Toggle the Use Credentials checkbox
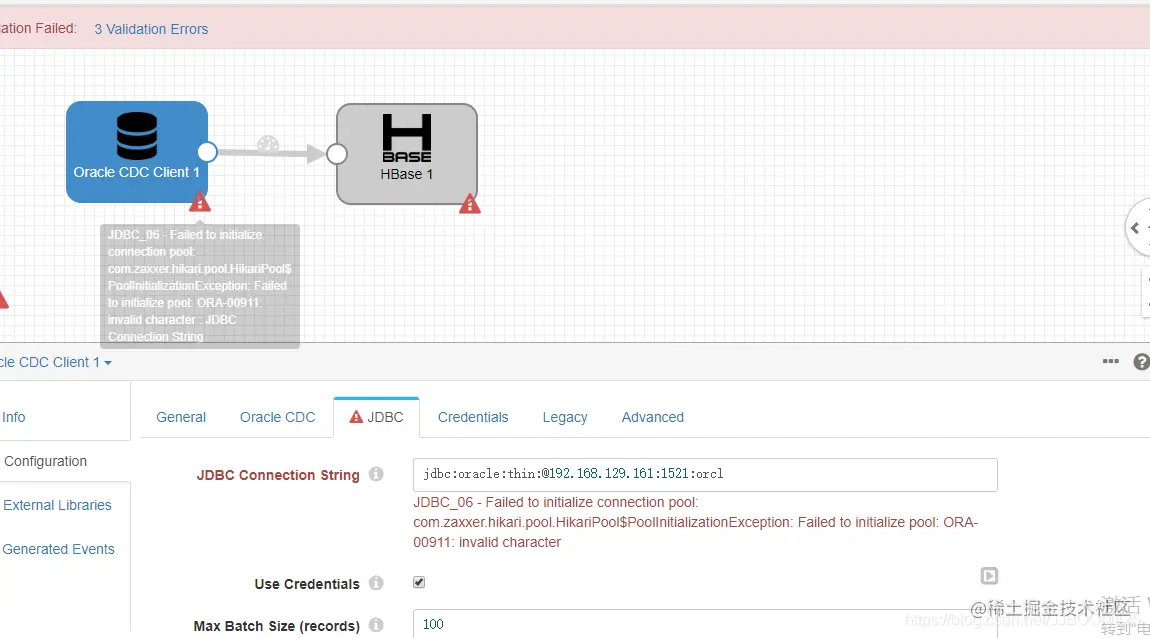 tap(419, 582)
